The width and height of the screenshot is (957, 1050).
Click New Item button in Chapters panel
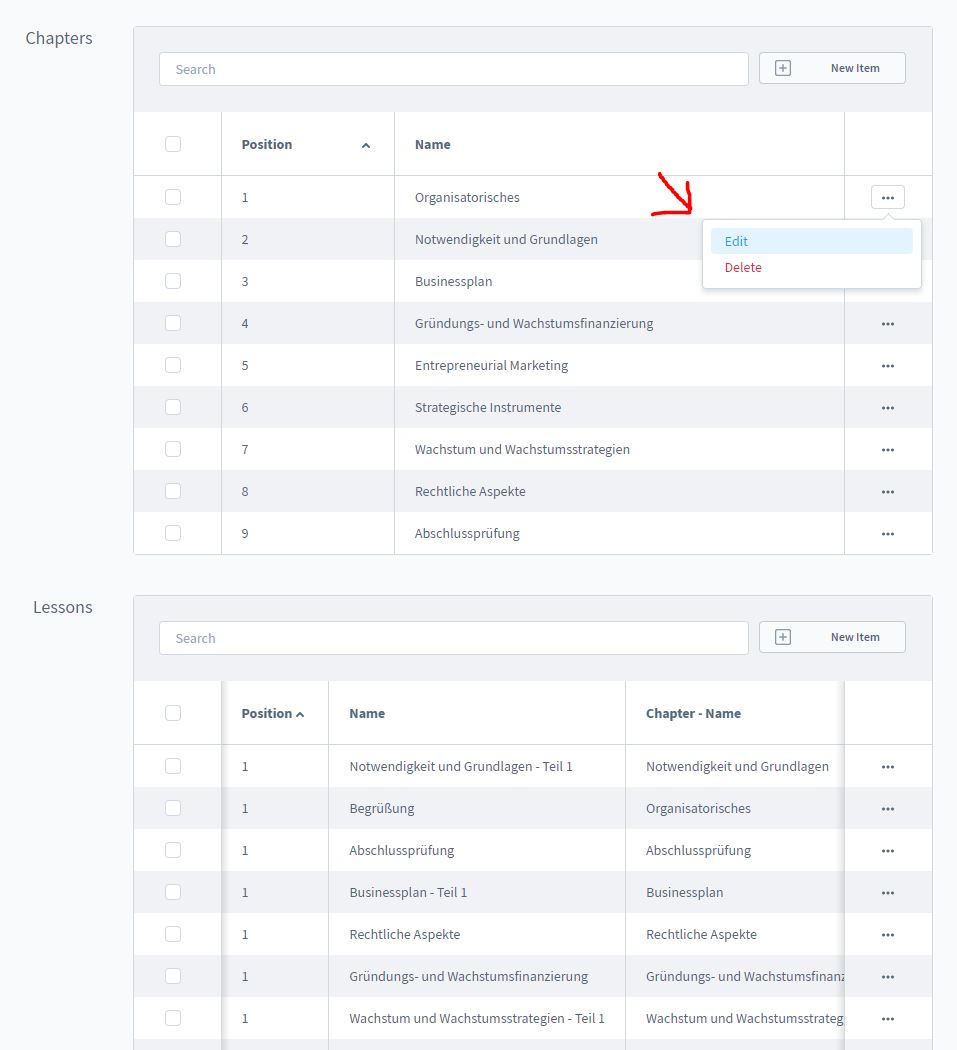click(x=832, y=68)
